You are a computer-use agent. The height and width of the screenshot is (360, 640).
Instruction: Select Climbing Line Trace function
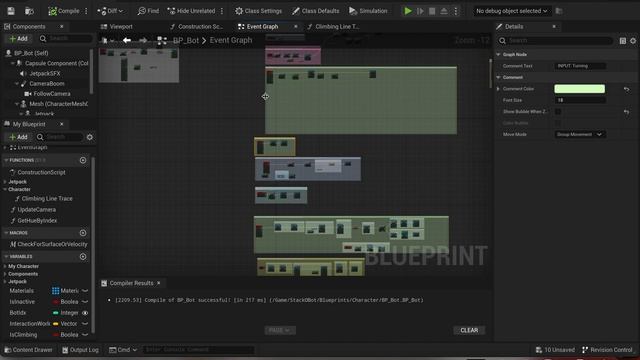[x=47, y=198]
